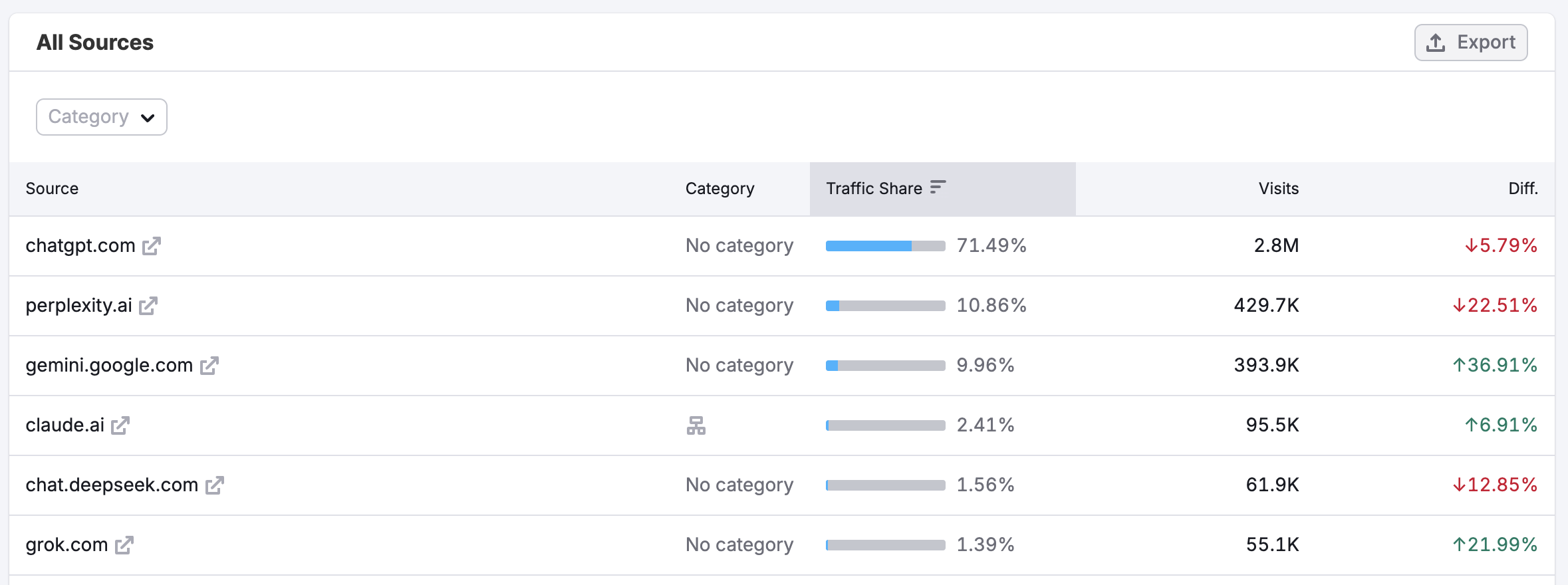Viewport: 1568px width, 585px height.
Task: Open gemini.google.com via its external link icon
Action: [x=209, y=365]
